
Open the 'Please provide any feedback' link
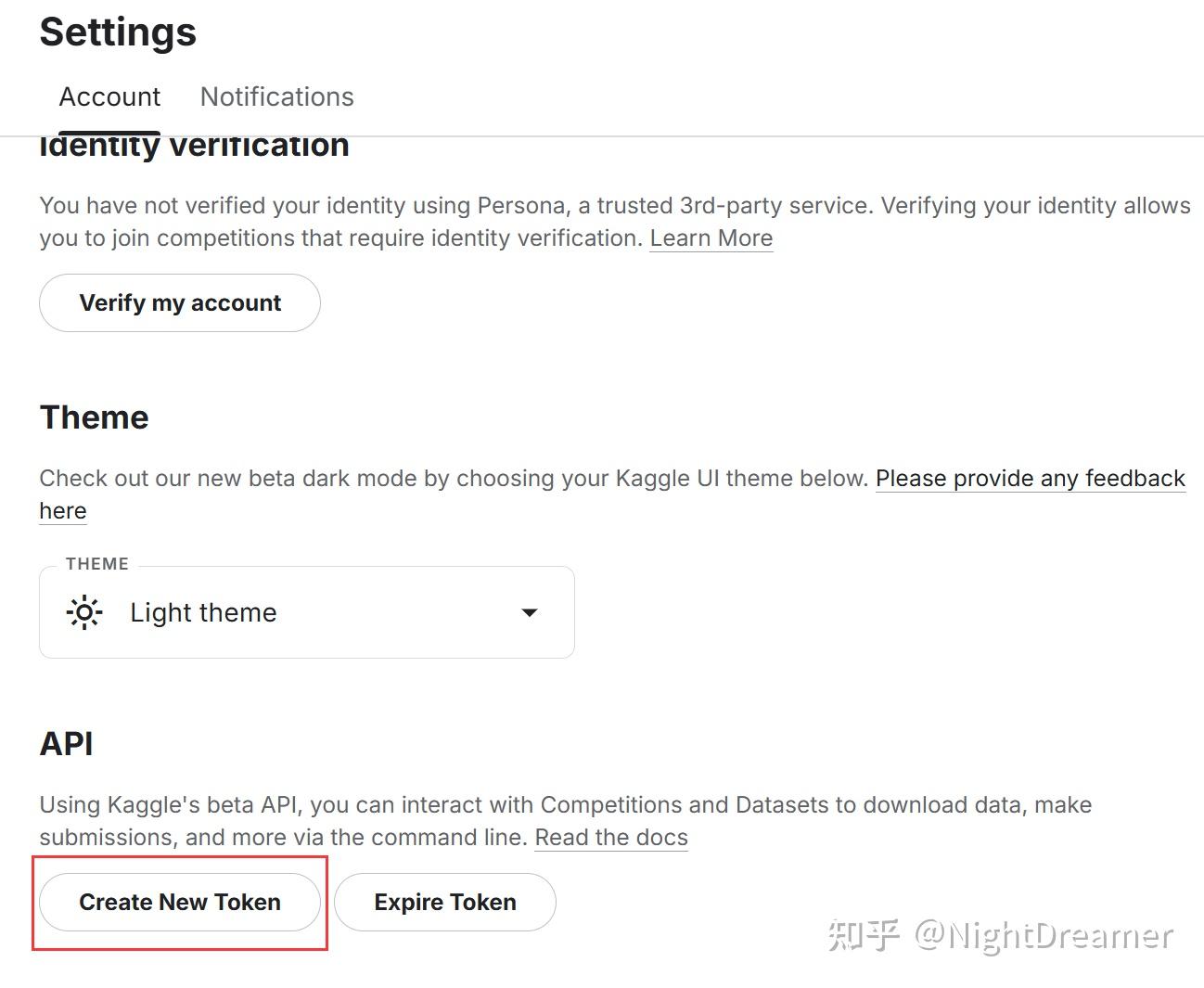(x=1030, y=479)
